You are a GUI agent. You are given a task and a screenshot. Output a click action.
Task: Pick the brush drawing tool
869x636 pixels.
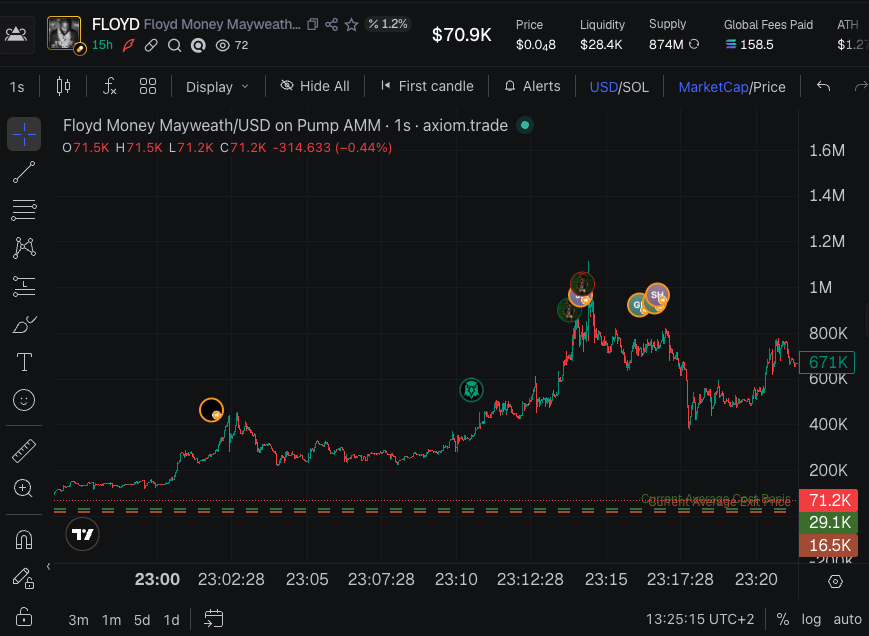coord(24,325)
